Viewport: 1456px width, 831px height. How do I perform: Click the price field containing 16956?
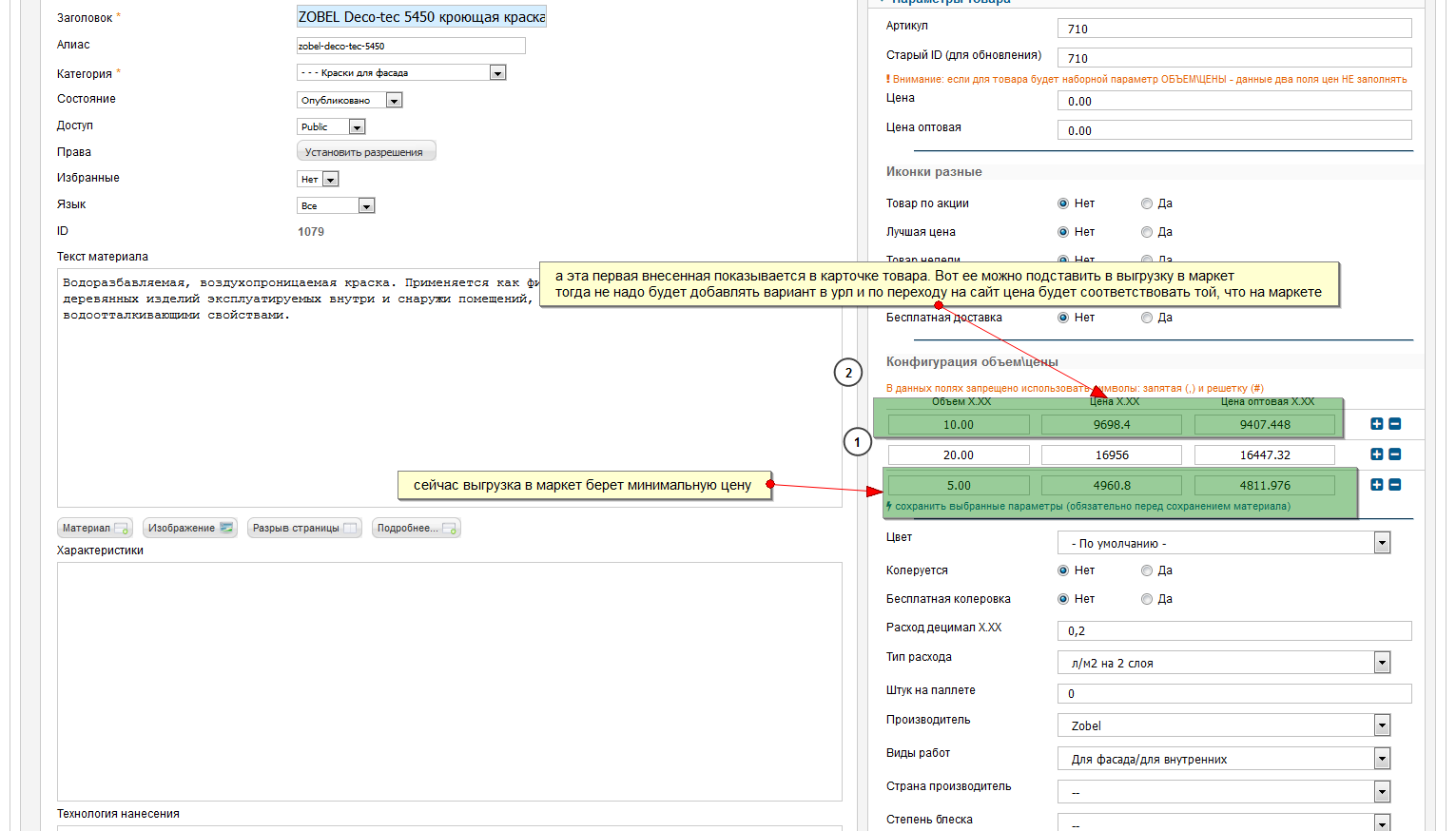pos(1112,454)
